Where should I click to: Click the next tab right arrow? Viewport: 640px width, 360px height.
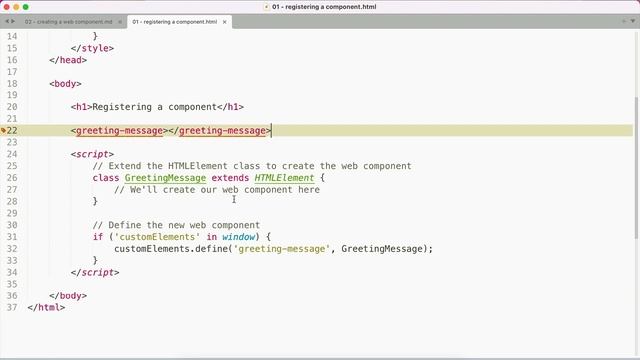tap(13, 21)
